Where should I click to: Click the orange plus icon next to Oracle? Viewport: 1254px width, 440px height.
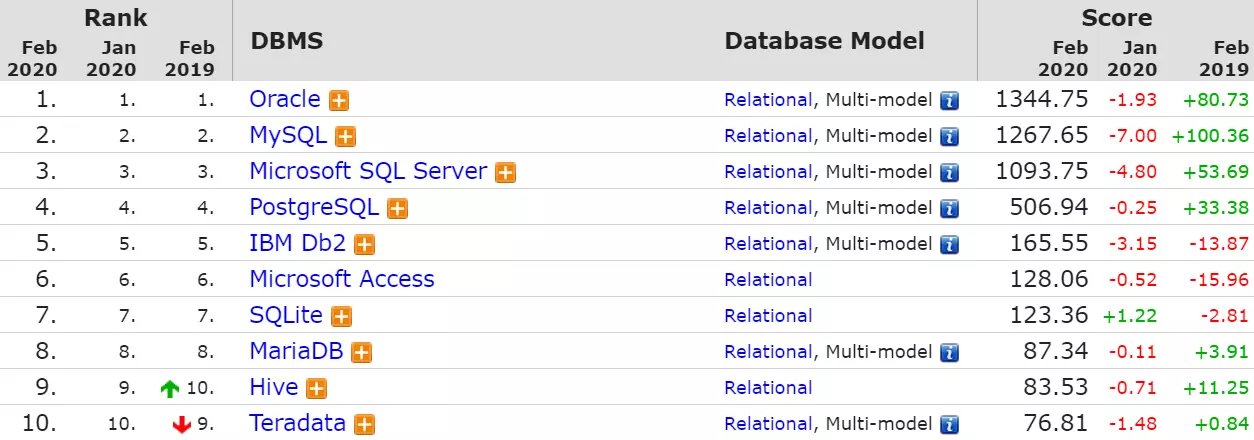340,101
